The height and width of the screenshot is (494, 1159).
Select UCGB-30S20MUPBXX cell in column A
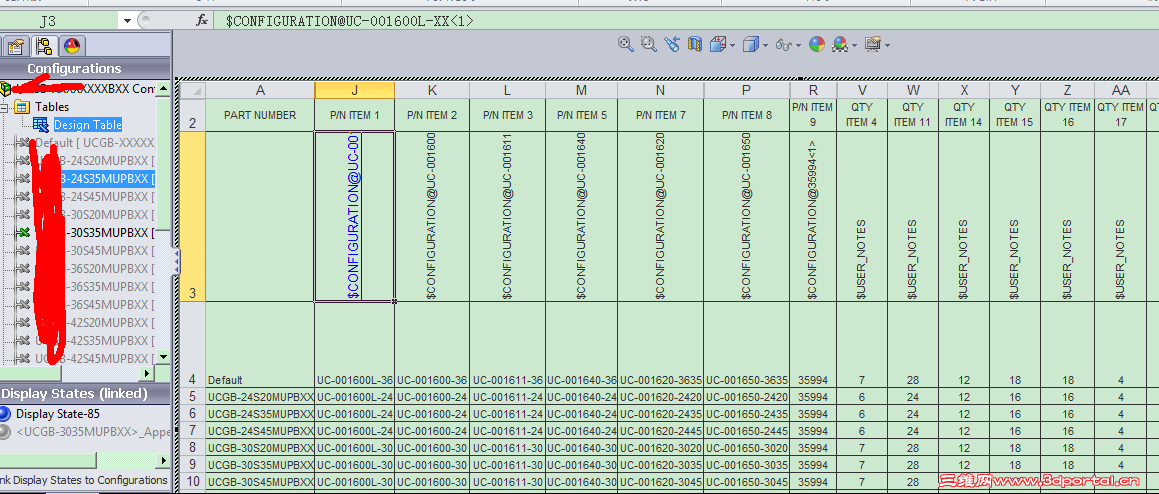coord(260,447)
